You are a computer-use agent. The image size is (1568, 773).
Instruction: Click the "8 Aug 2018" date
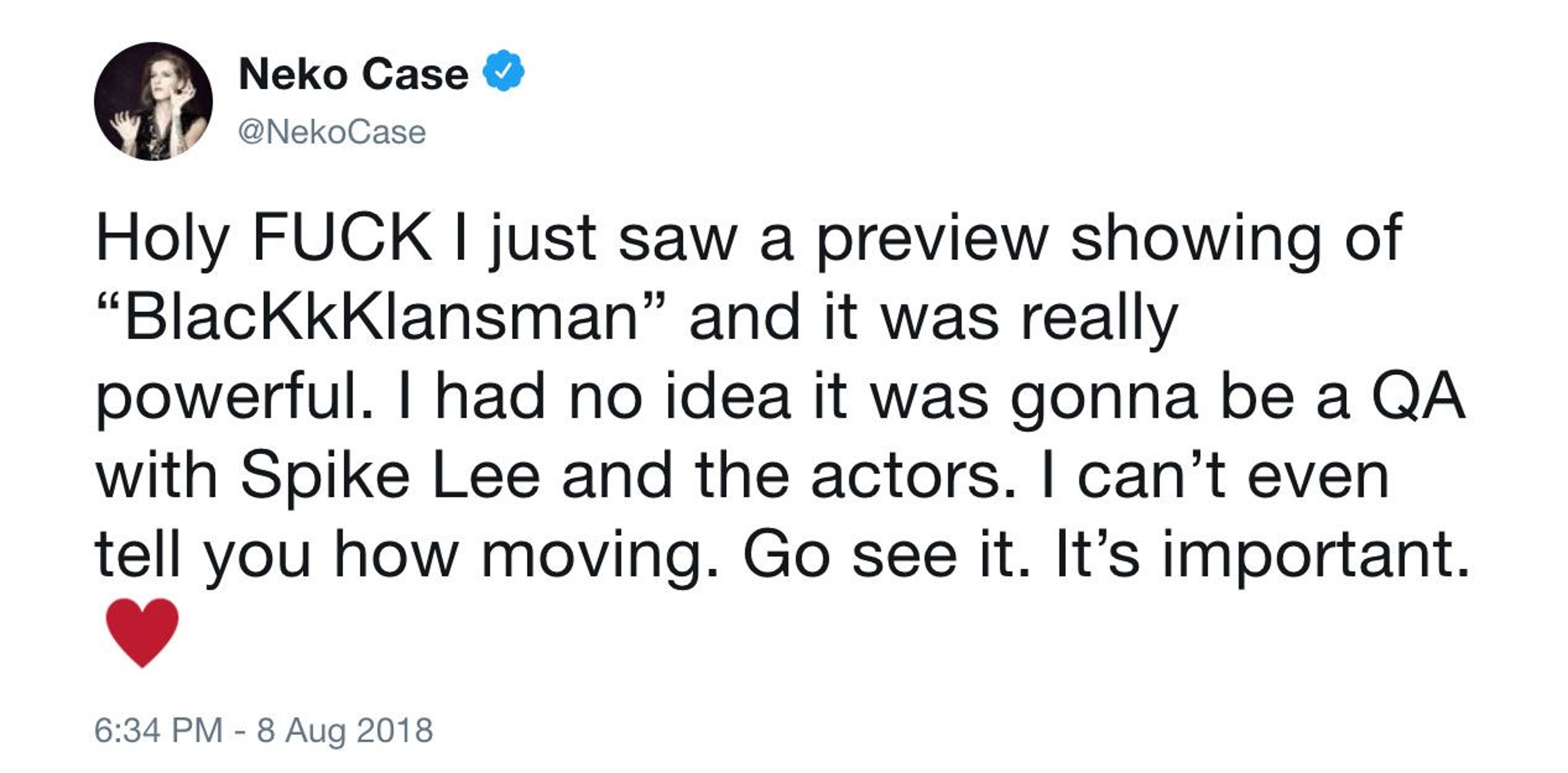click(345, 730)
